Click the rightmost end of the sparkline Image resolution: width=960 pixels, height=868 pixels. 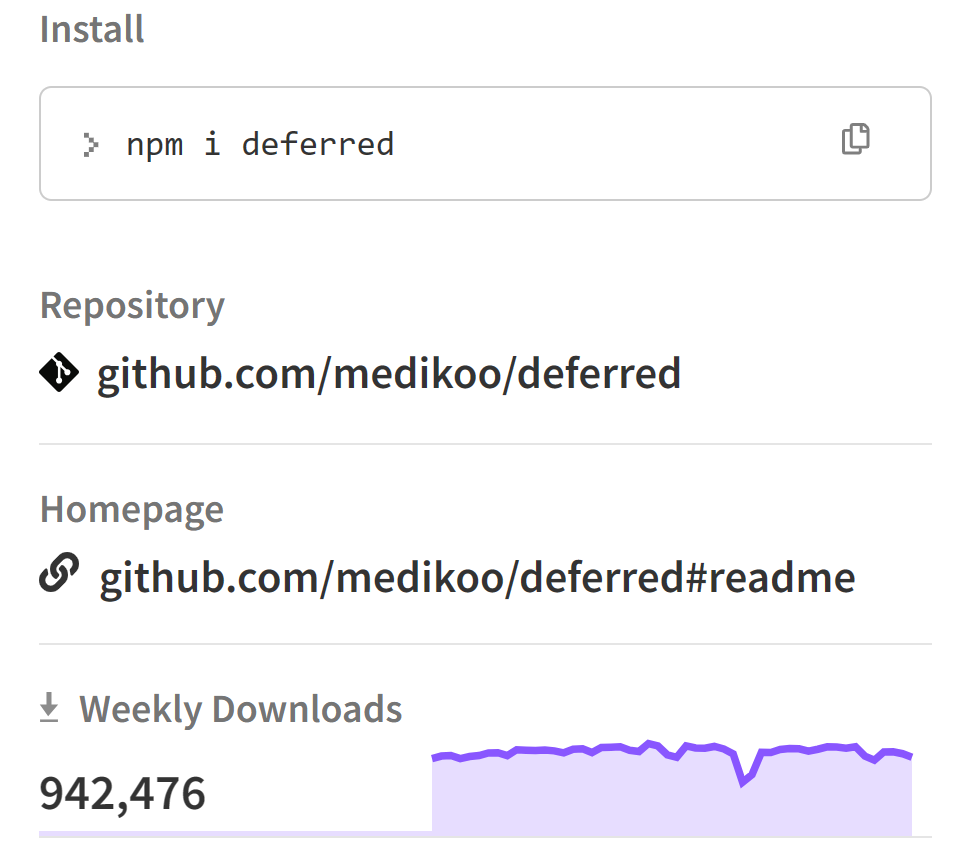(x=911, y=756)
